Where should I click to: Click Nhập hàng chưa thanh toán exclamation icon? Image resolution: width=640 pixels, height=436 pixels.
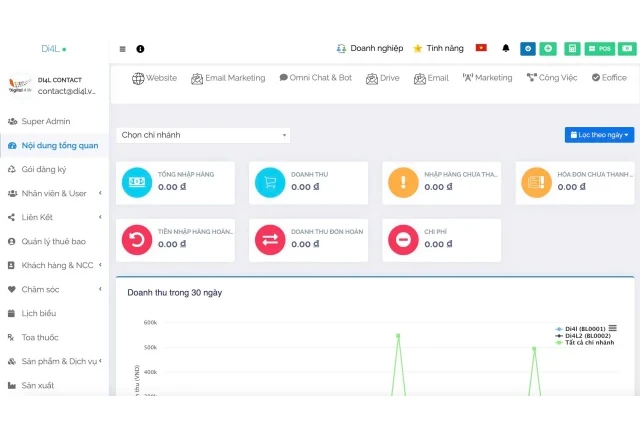tap(403, 182)
